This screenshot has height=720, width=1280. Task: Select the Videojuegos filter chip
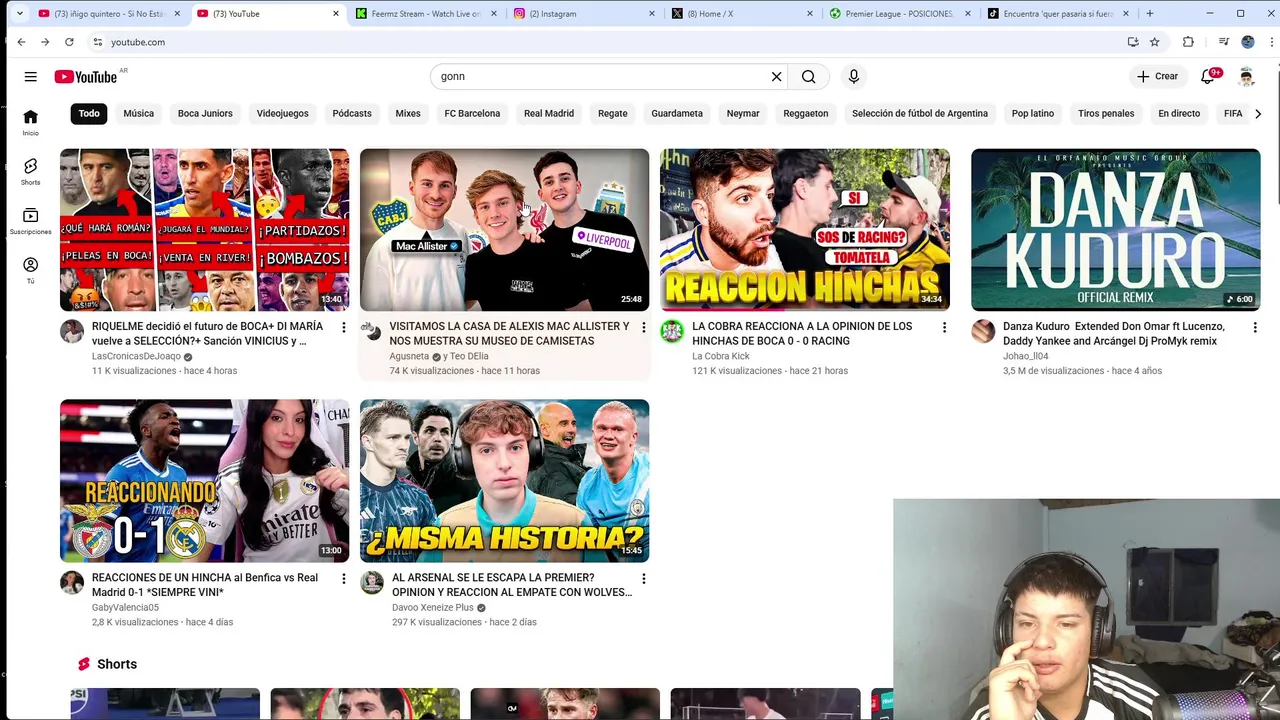(283, 113)
